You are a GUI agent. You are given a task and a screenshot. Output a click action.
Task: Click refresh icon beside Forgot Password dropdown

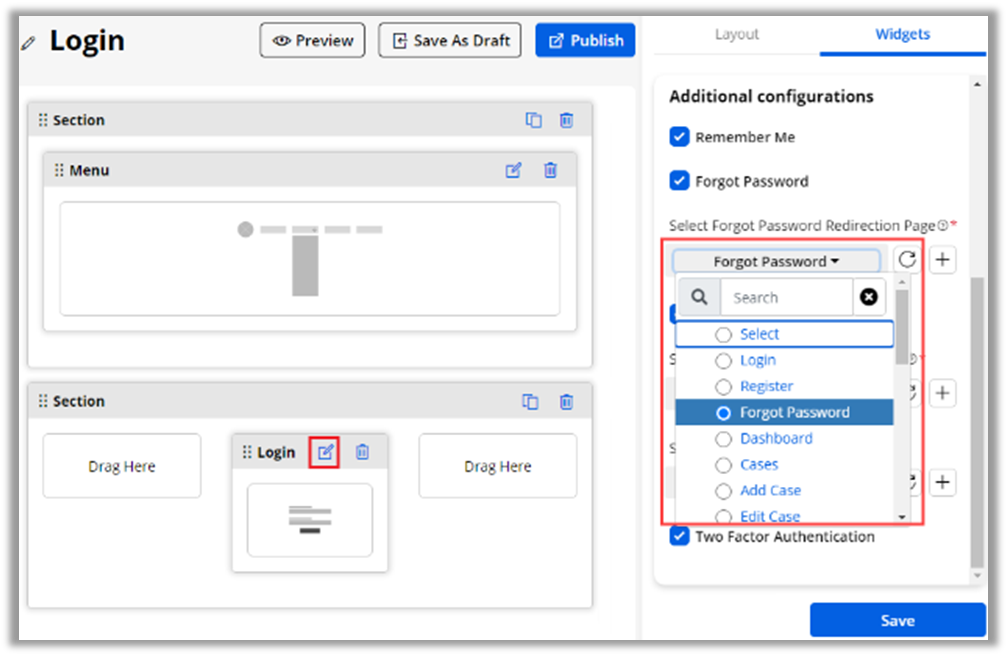click(x=907, y=260)
